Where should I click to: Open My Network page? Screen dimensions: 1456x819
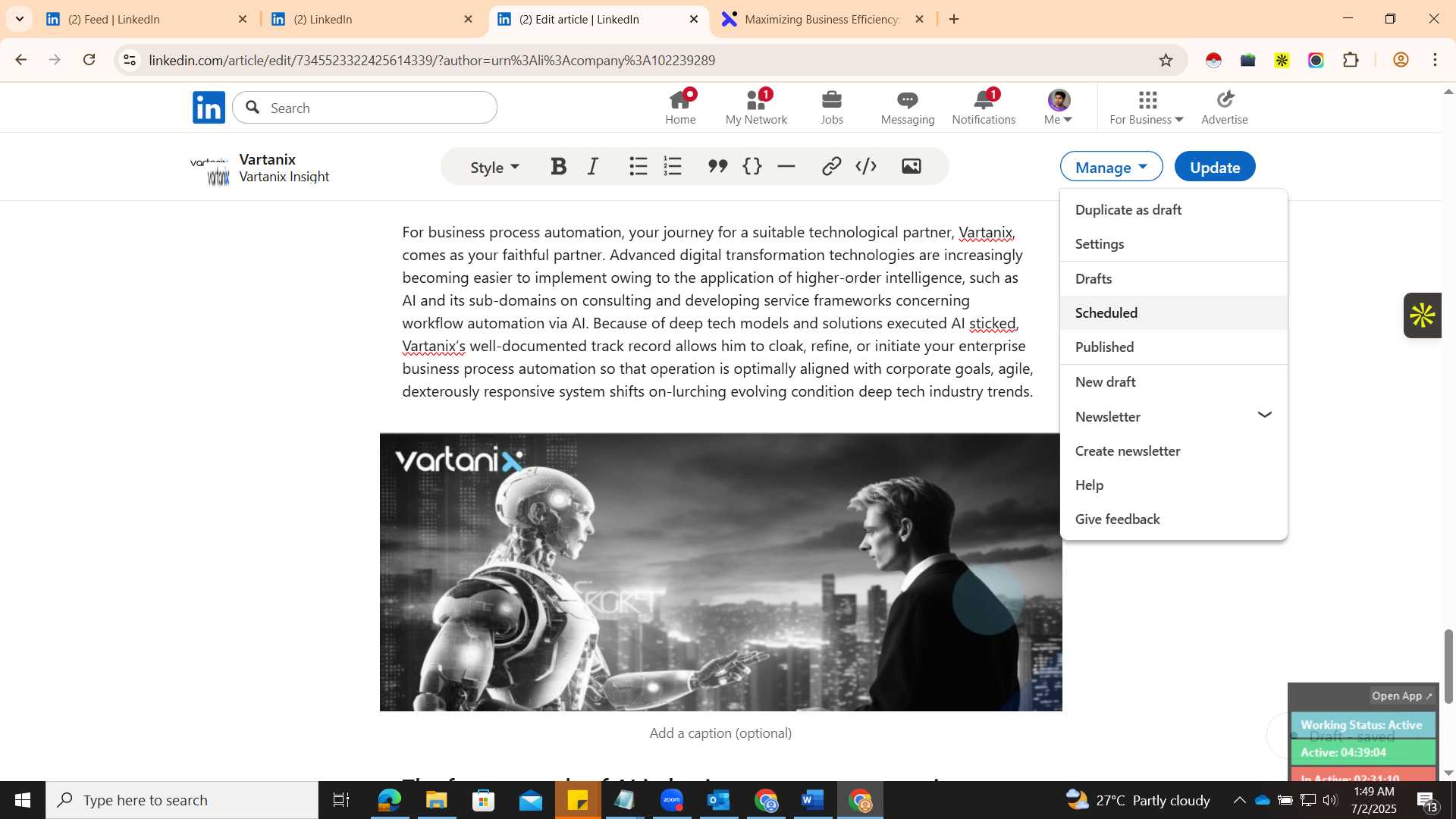(756, 107)
